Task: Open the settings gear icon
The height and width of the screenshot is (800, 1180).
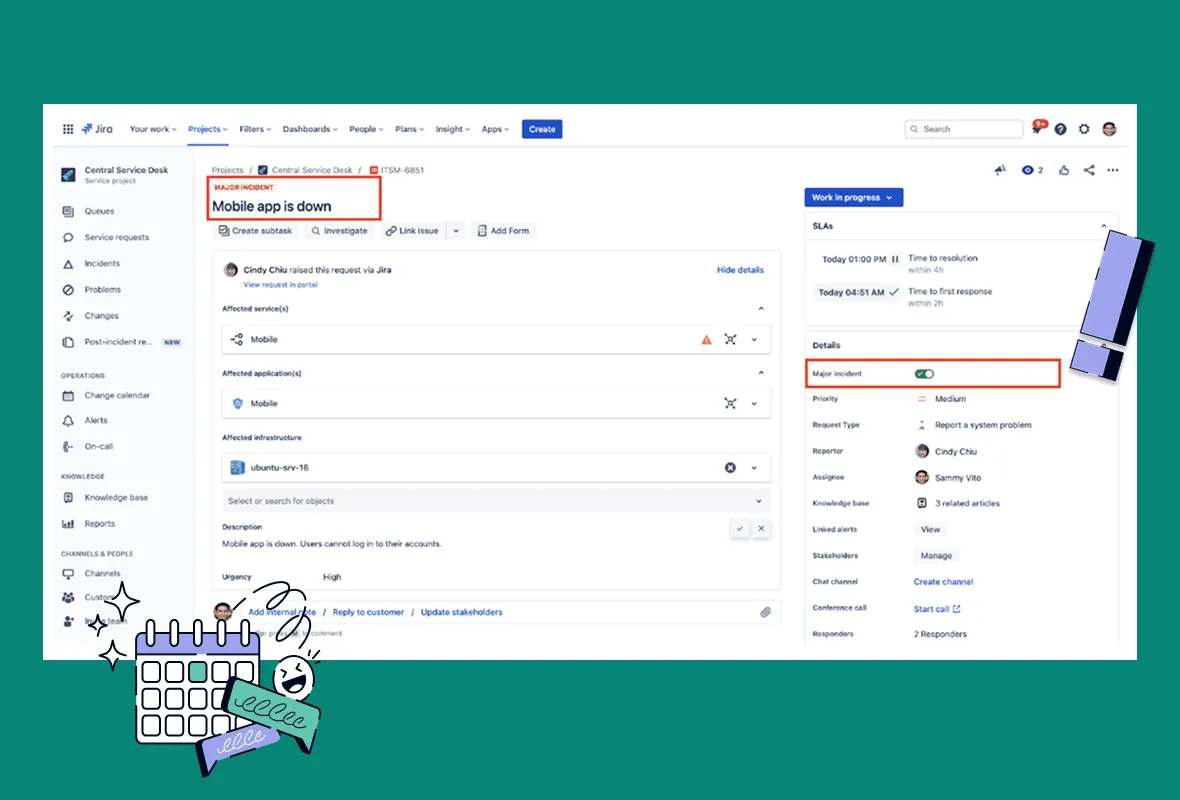Action: tap(1084, 129)
